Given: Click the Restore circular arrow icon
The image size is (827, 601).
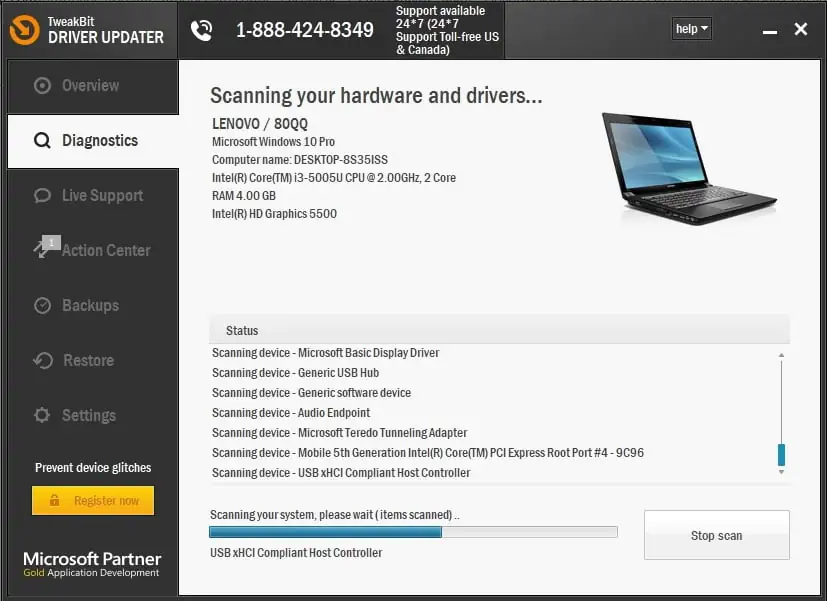Looking at the screenshot, I should pyautogui.click(x=43, y=361).
